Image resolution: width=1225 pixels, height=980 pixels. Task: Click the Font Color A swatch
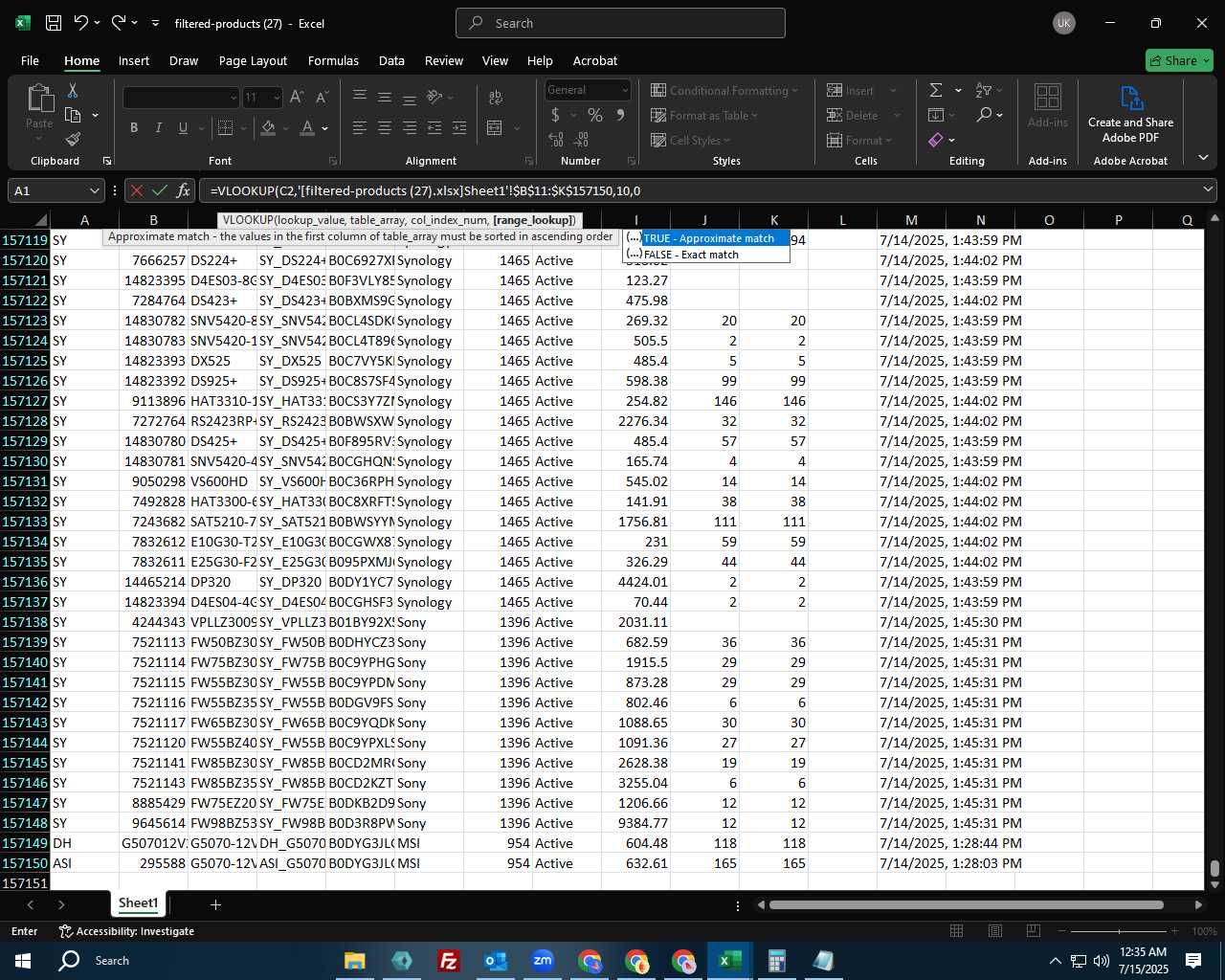306,127
